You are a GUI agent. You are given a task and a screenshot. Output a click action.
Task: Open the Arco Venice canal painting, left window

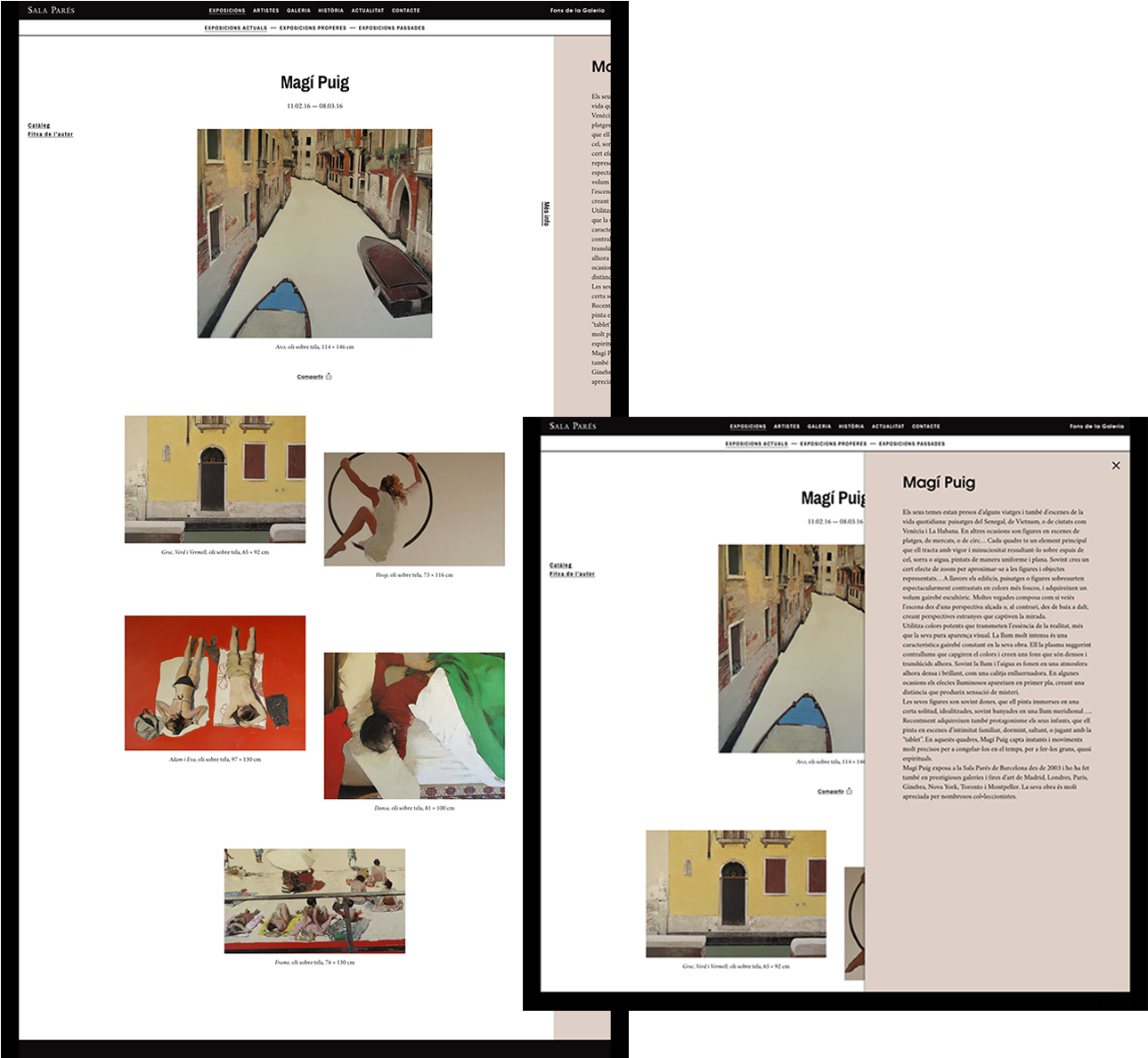(314, 233)
